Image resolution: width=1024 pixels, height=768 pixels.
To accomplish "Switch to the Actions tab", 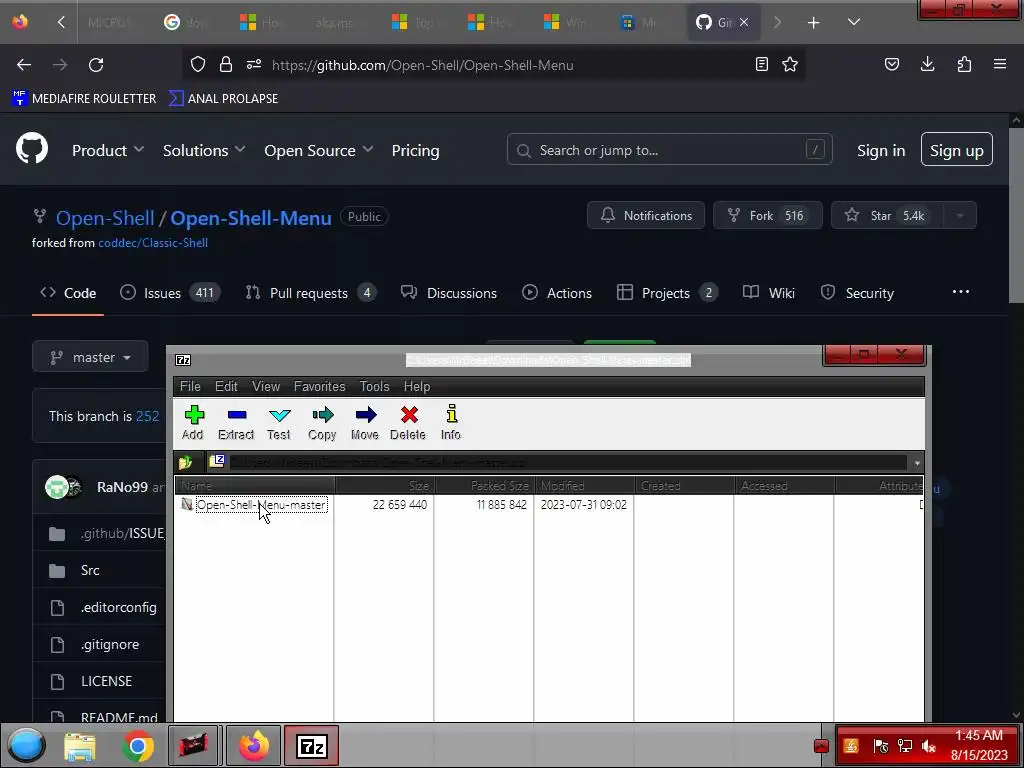I will click(557, 293).
